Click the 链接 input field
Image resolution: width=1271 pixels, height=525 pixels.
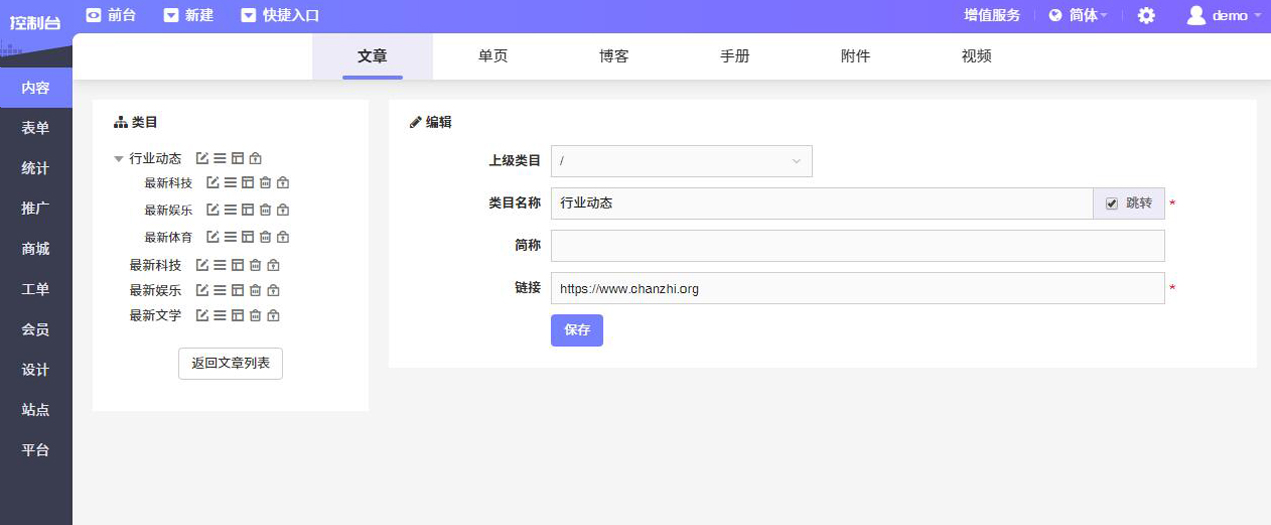coord(858,288)
